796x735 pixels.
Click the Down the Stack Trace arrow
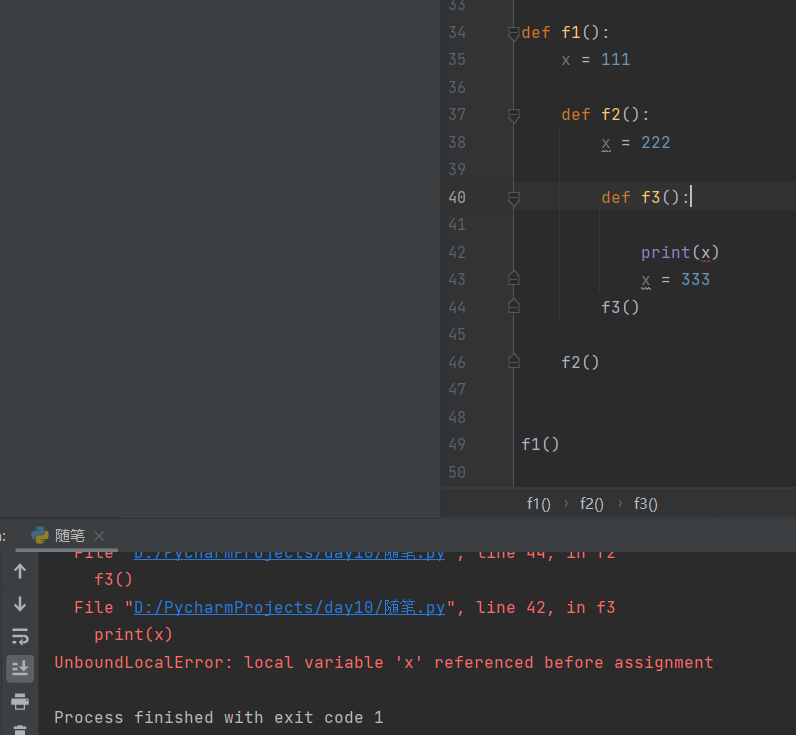(x=20, y=604)
